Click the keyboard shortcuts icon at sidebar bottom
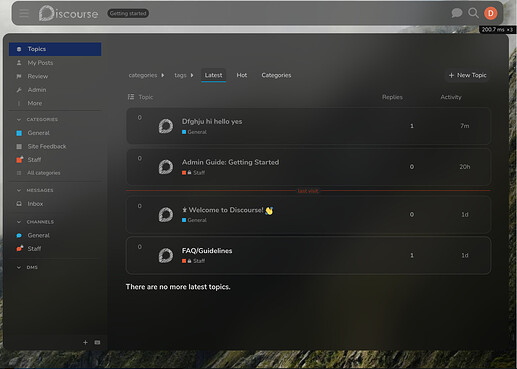The width and height of the screenshot is (517, 369). [97, 342]
